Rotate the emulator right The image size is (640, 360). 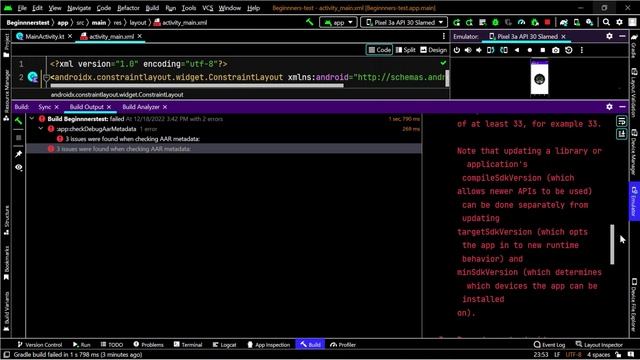(x=504, y=50)
